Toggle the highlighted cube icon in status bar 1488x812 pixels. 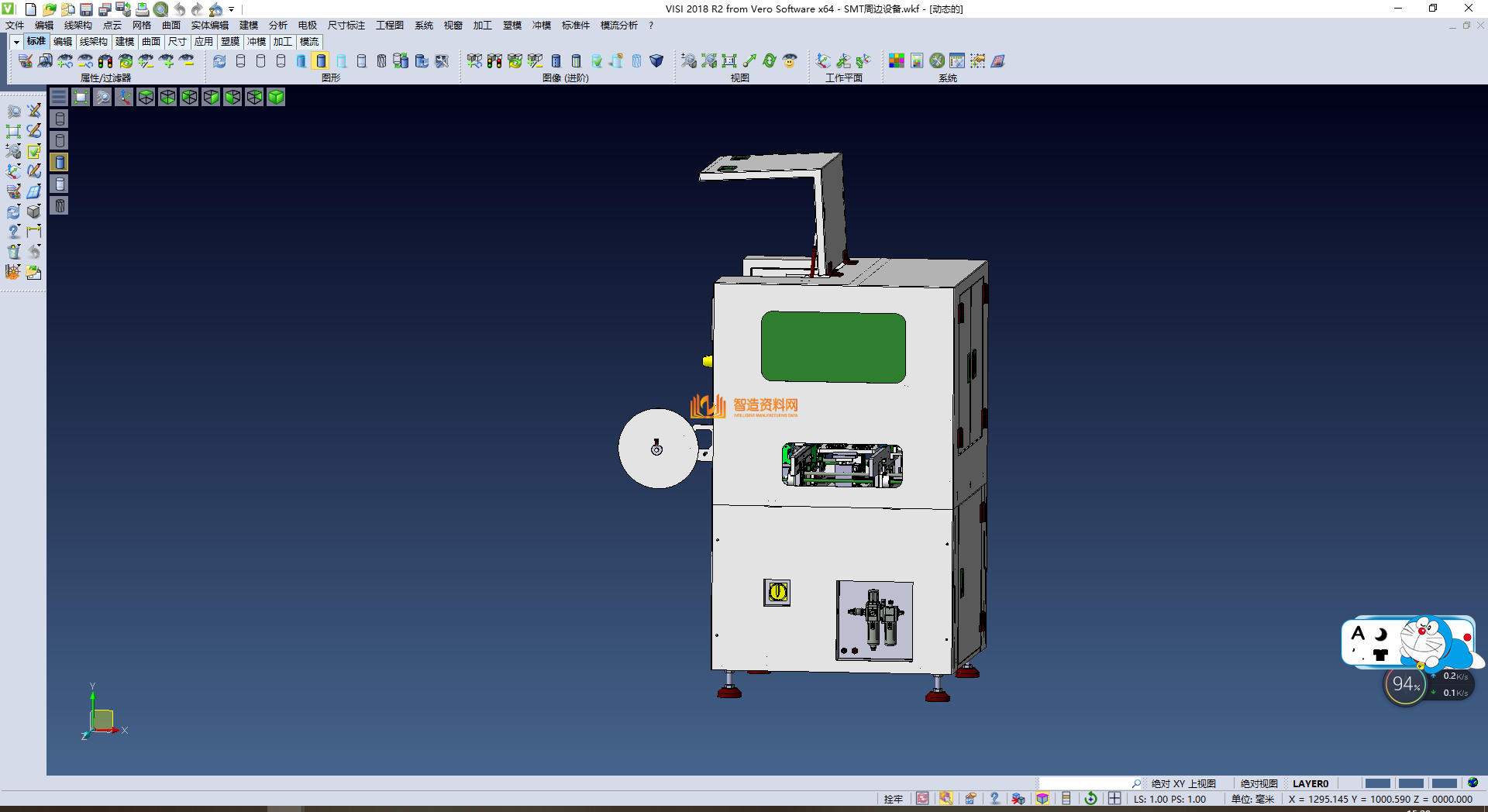coord(1042,799)
